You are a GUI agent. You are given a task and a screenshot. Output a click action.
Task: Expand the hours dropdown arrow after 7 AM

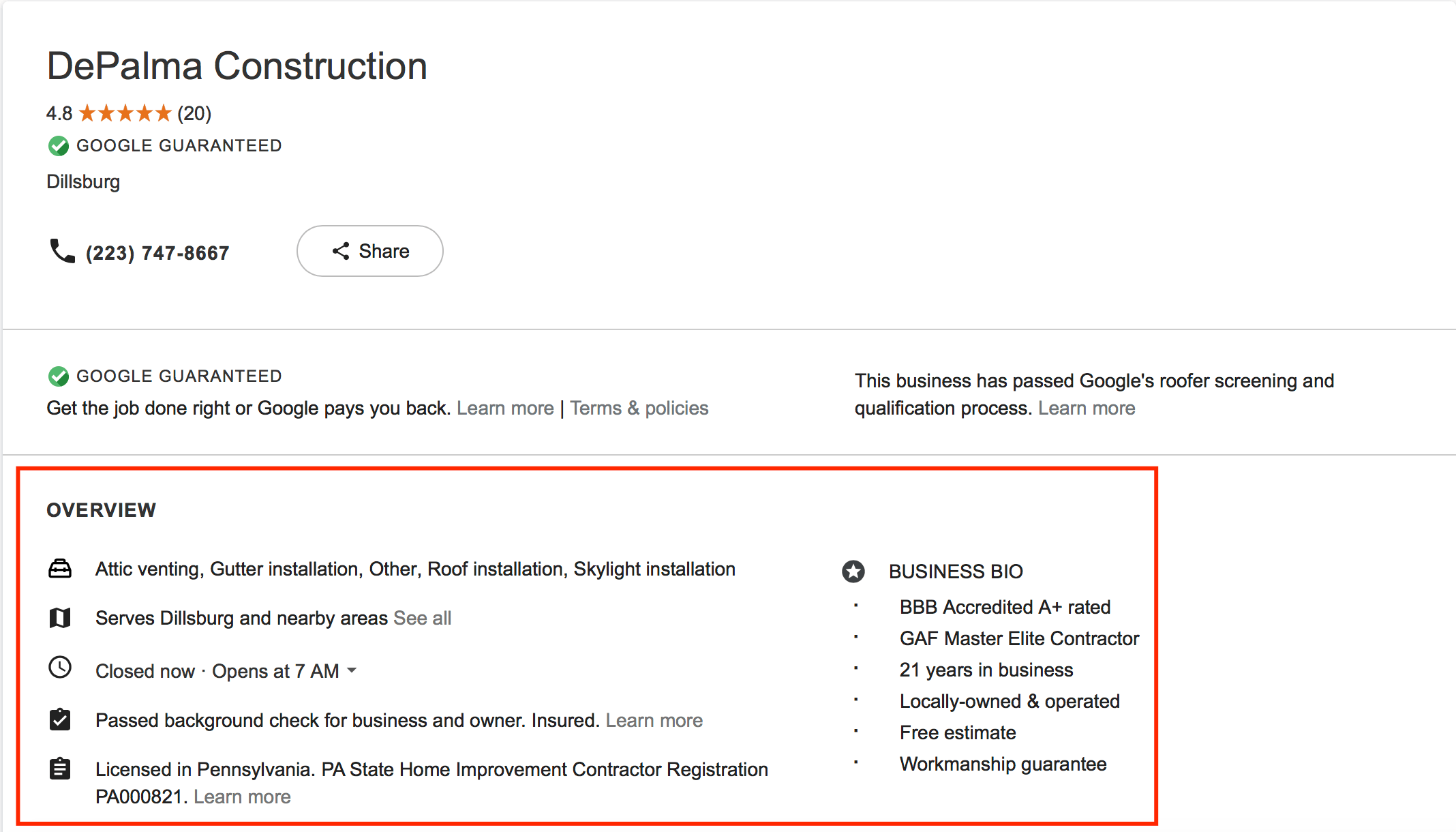click(x=352, y=670)
